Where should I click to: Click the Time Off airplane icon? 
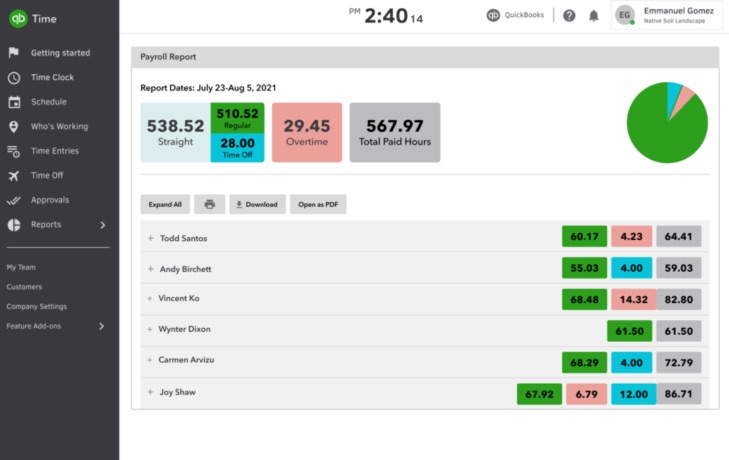13,175
